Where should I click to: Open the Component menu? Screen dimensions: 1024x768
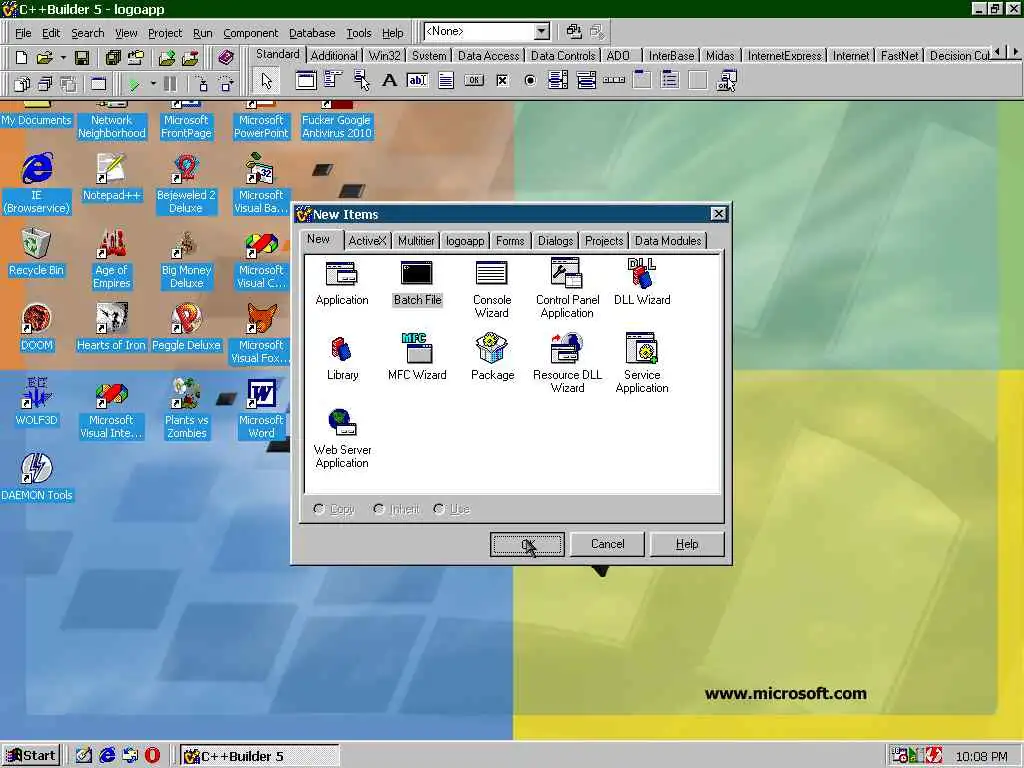click(x=250, y=33)
